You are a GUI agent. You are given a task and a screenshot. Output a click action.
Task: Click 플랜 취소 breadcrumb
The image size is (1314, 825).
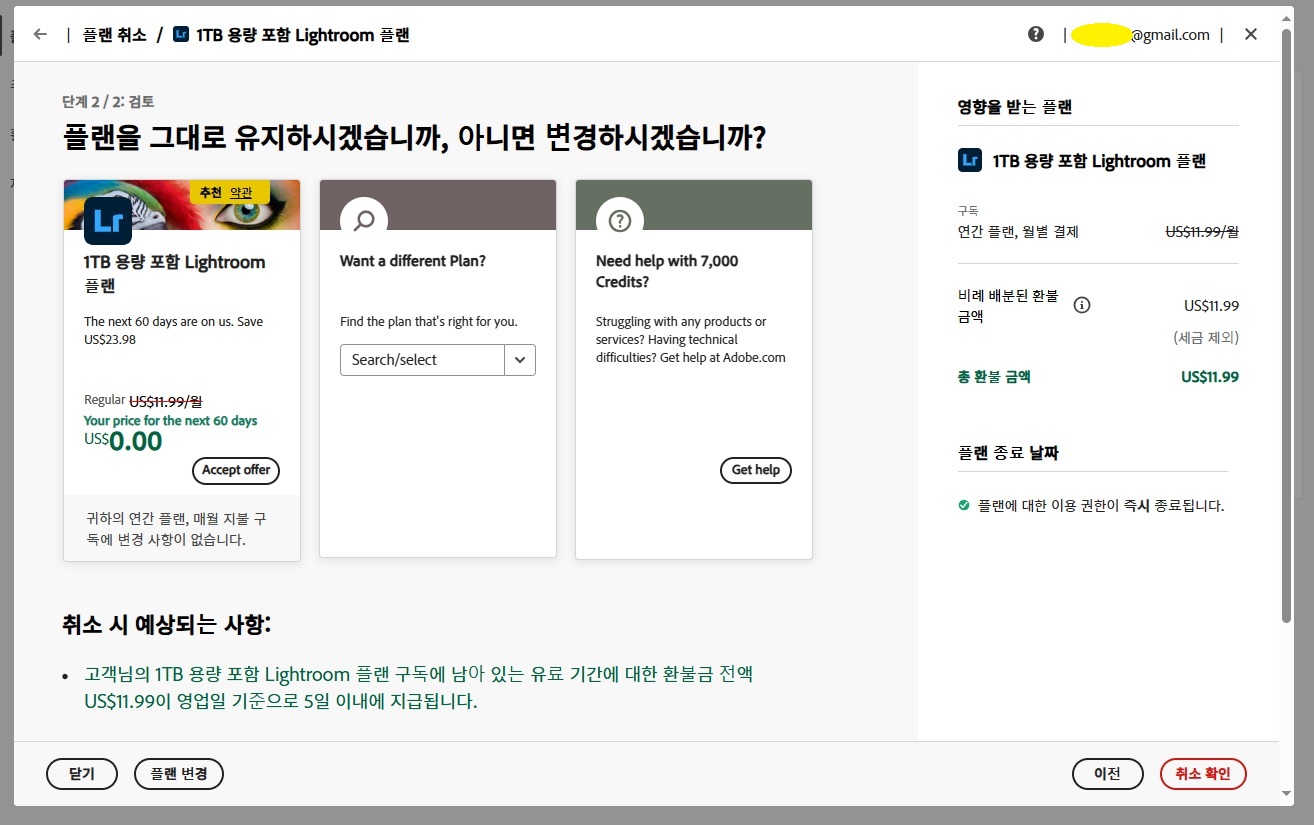(114, 34)
